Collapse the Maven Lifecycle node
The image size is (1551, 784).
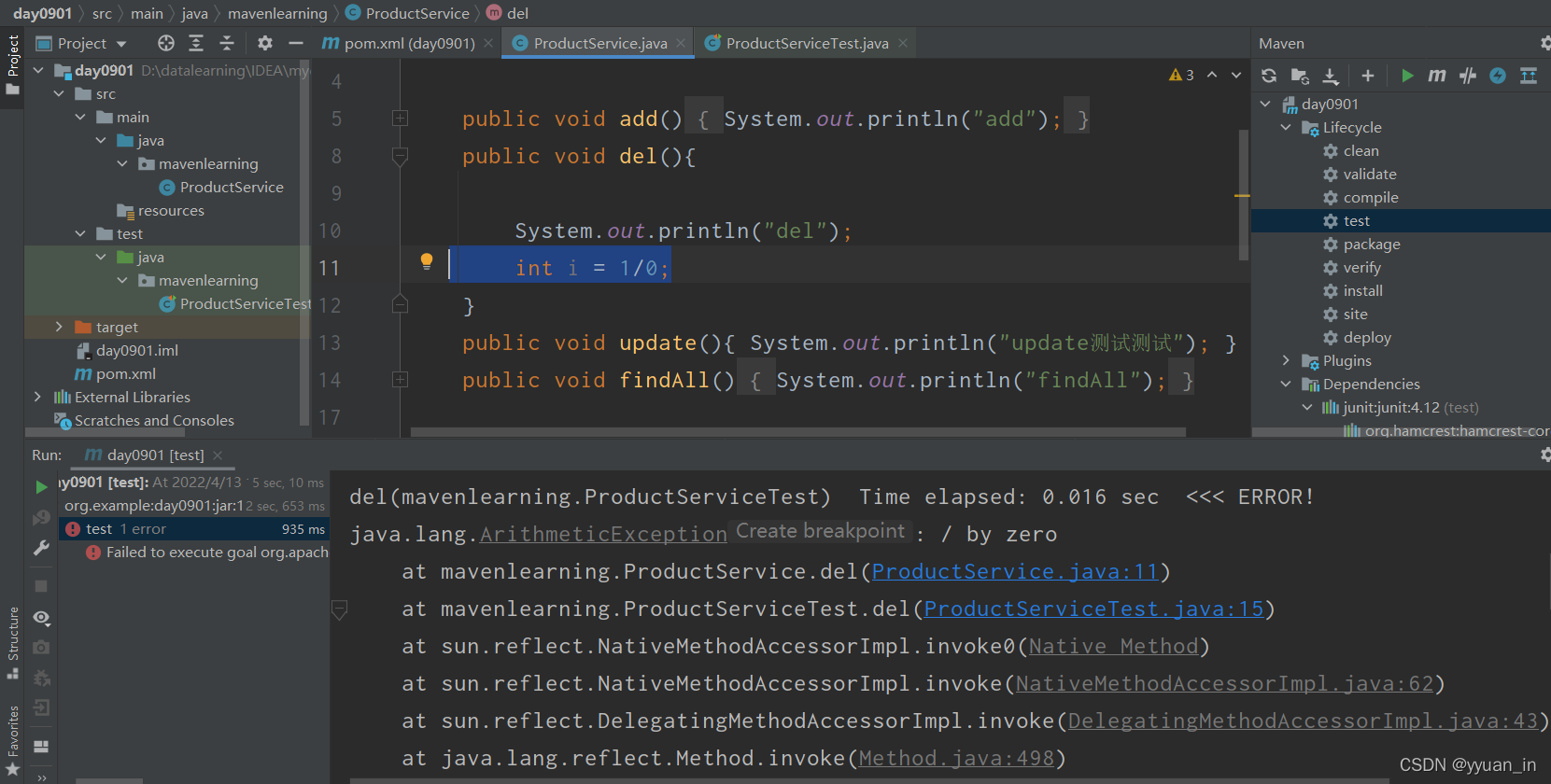tap(1286, 127)
